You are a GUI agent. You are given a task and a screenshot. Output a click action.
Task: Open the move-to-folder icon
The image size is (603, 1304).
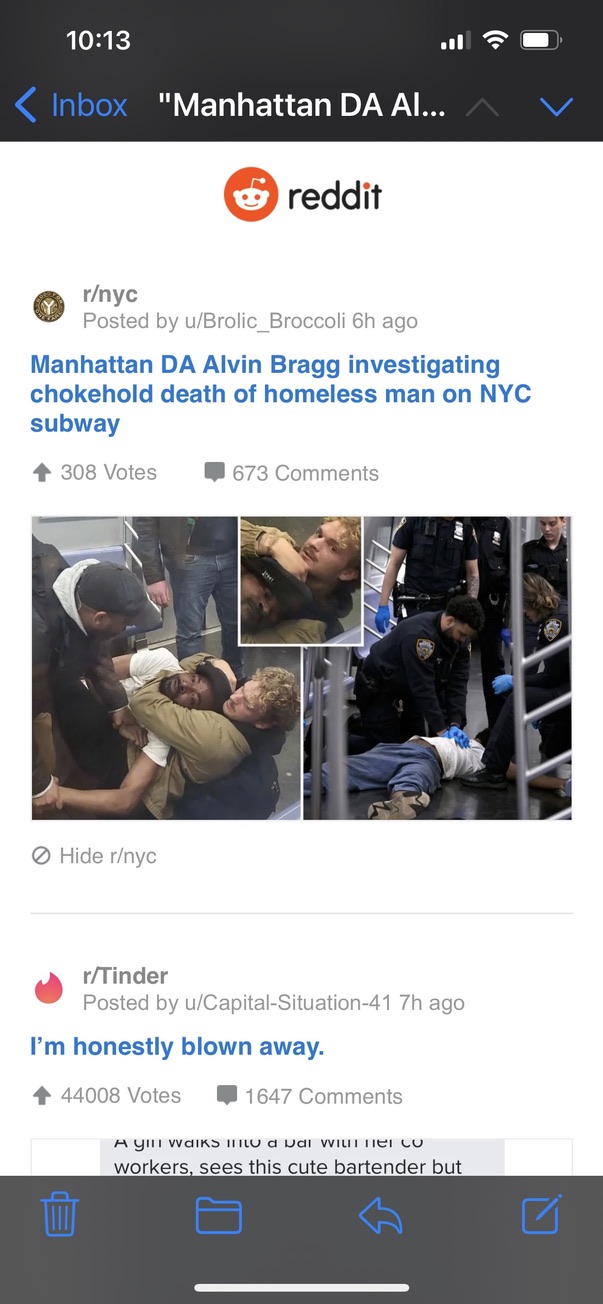[219, 1215]
